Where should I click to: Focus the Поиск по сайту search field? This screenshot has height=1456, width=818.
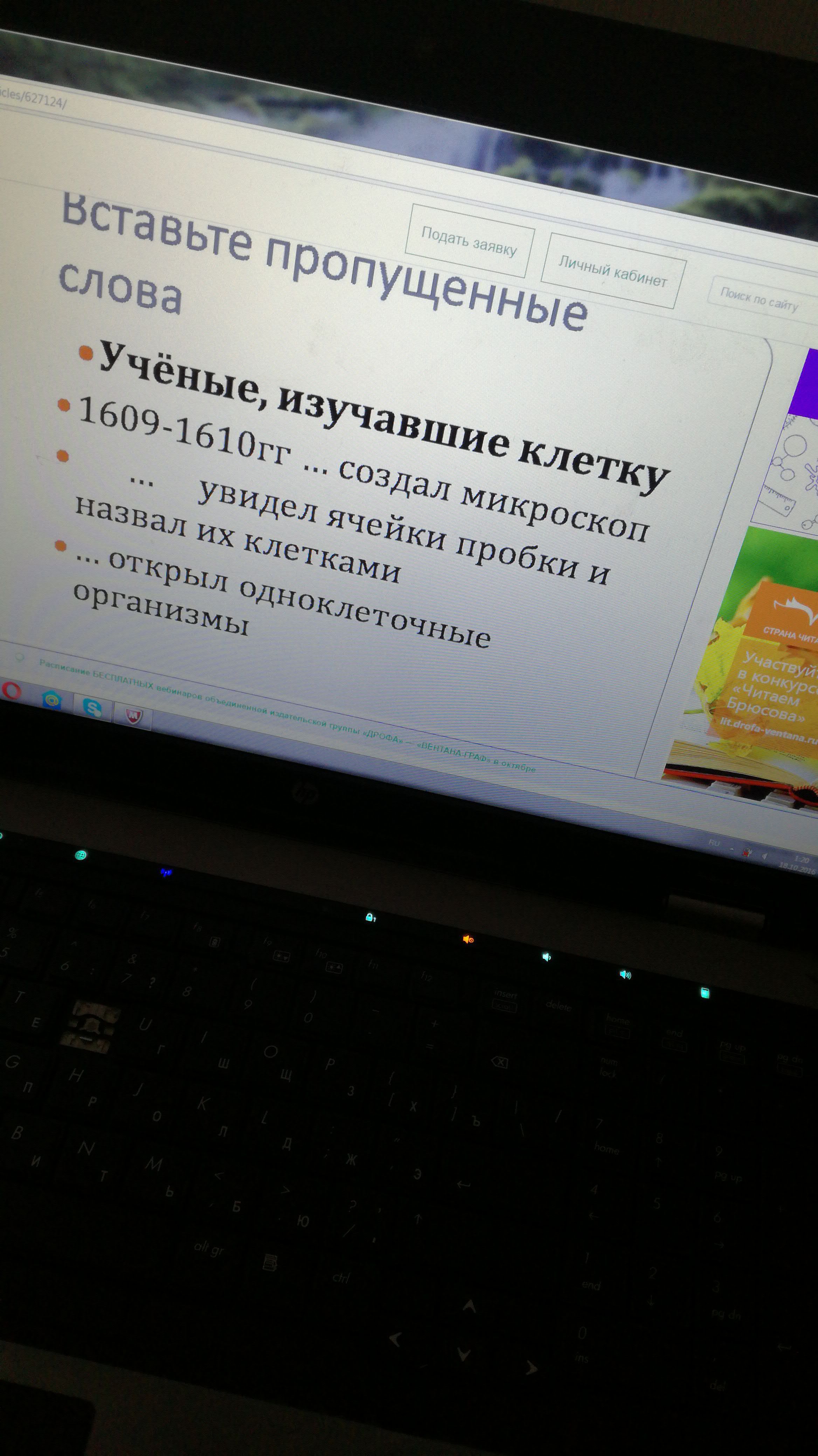tap(758, 300)
